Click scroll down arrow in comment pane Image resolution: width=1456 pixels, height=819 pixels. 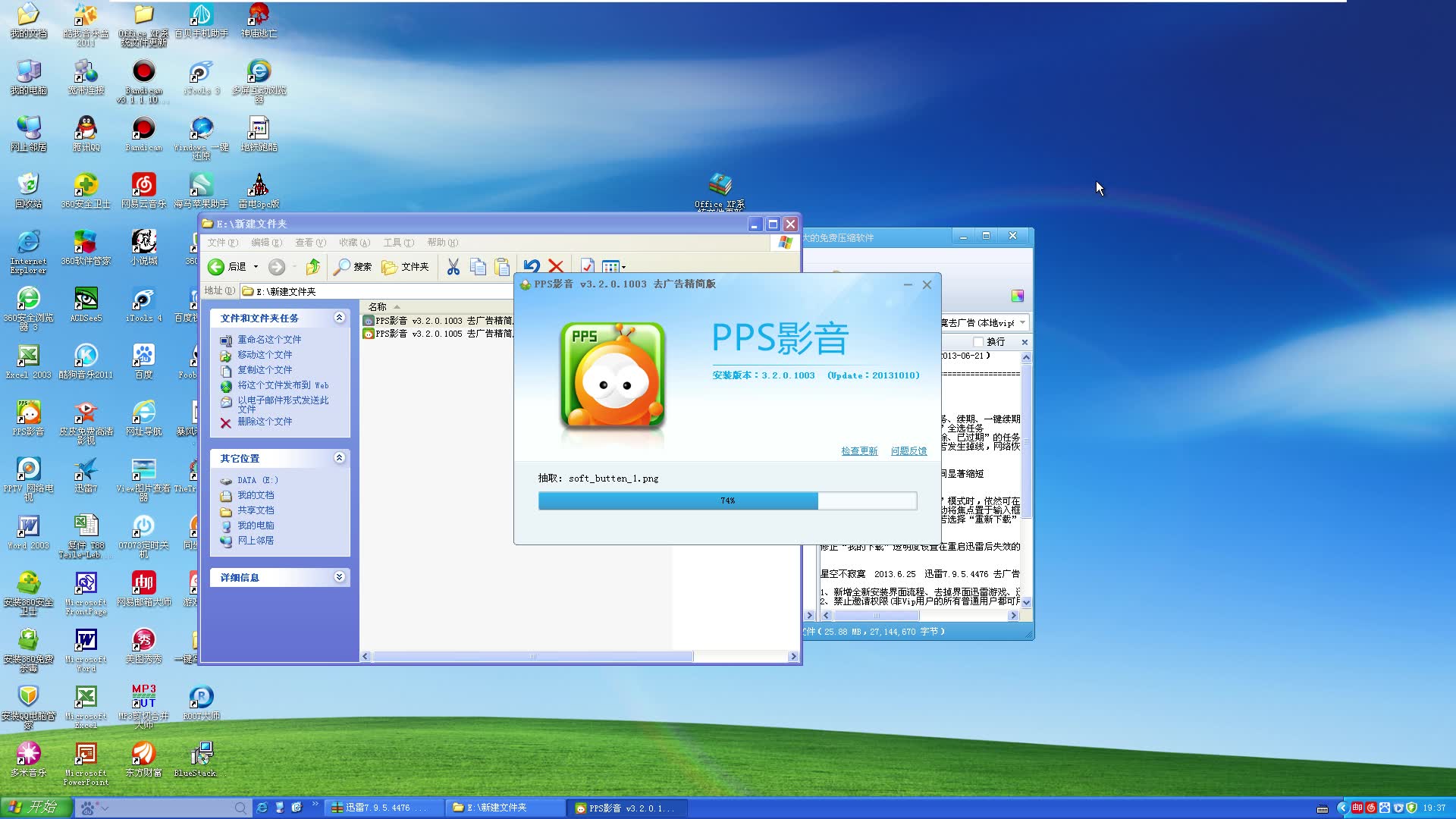pos(1026,602)
